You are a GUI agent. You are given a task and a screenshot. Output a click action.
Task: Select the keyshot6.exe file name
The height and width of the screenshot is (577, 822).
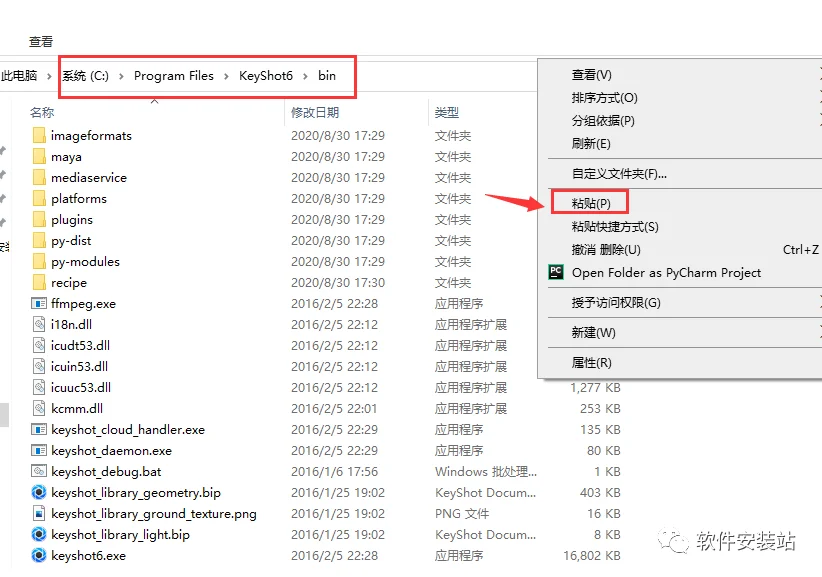89,556
